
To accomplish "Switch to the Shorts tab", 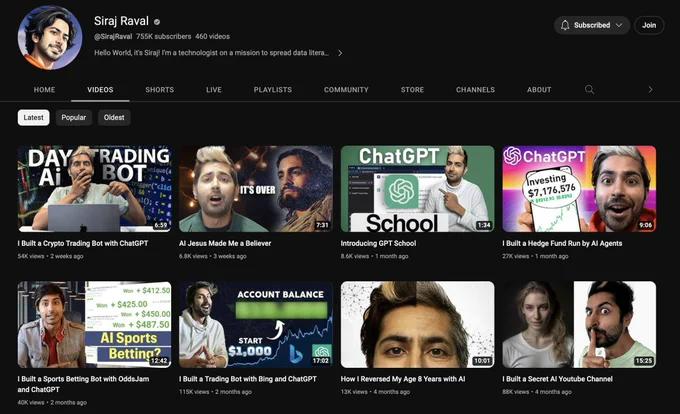I will click(159, 90).
